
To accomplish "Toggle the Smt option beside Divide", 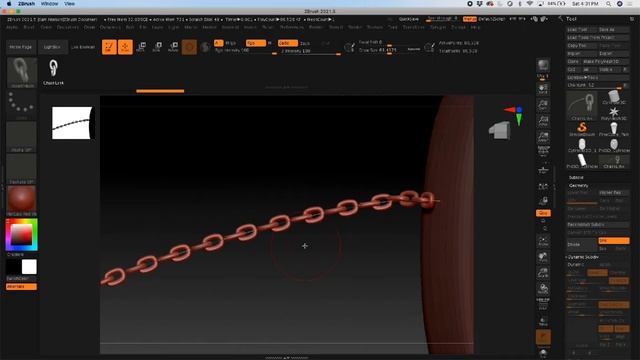I will pos(613,241).
